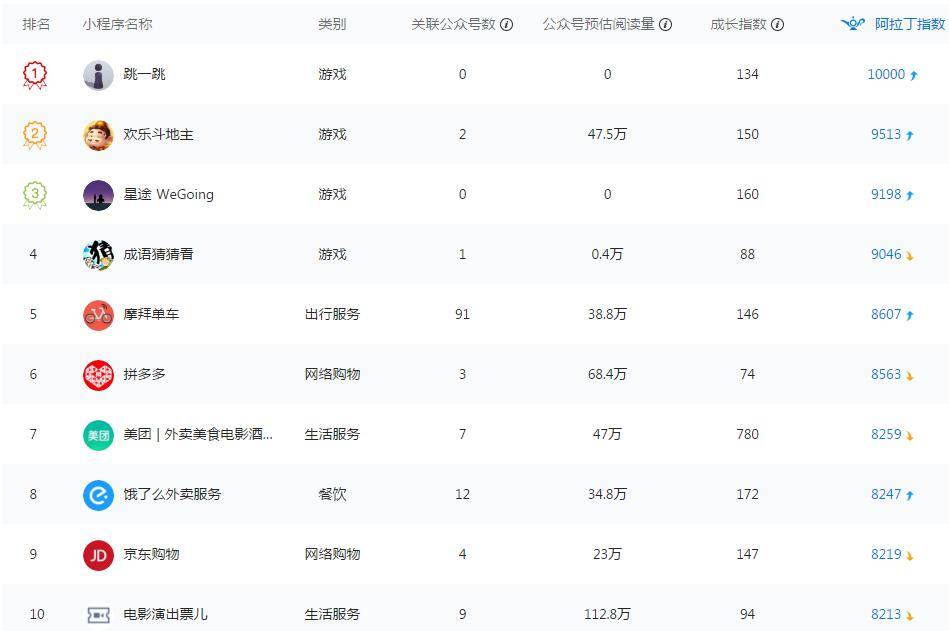Click the linked accounts value 91
949x631 pixels.
click(462, 314)
